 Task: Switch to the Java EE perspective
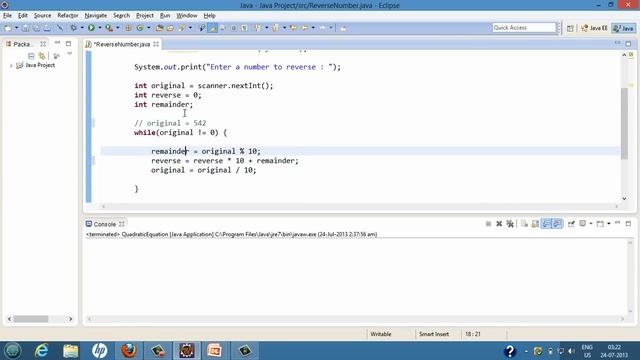pos(595,28)
